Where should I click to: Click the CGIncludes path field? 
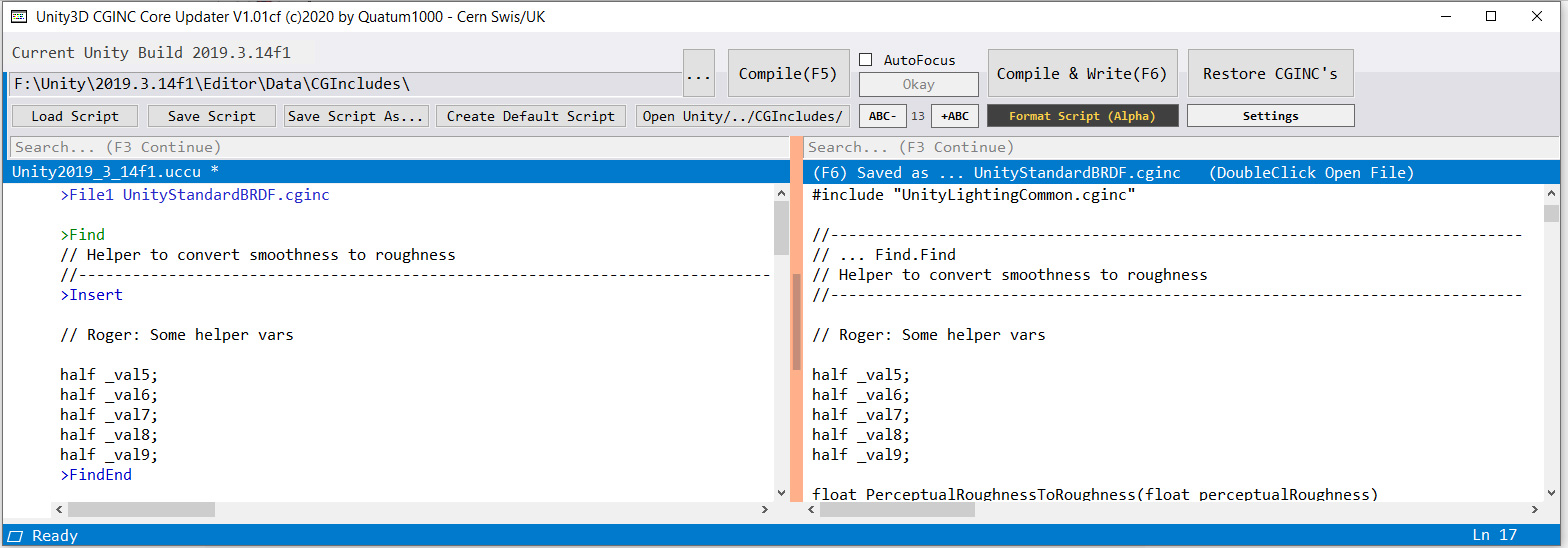[345, 84]
